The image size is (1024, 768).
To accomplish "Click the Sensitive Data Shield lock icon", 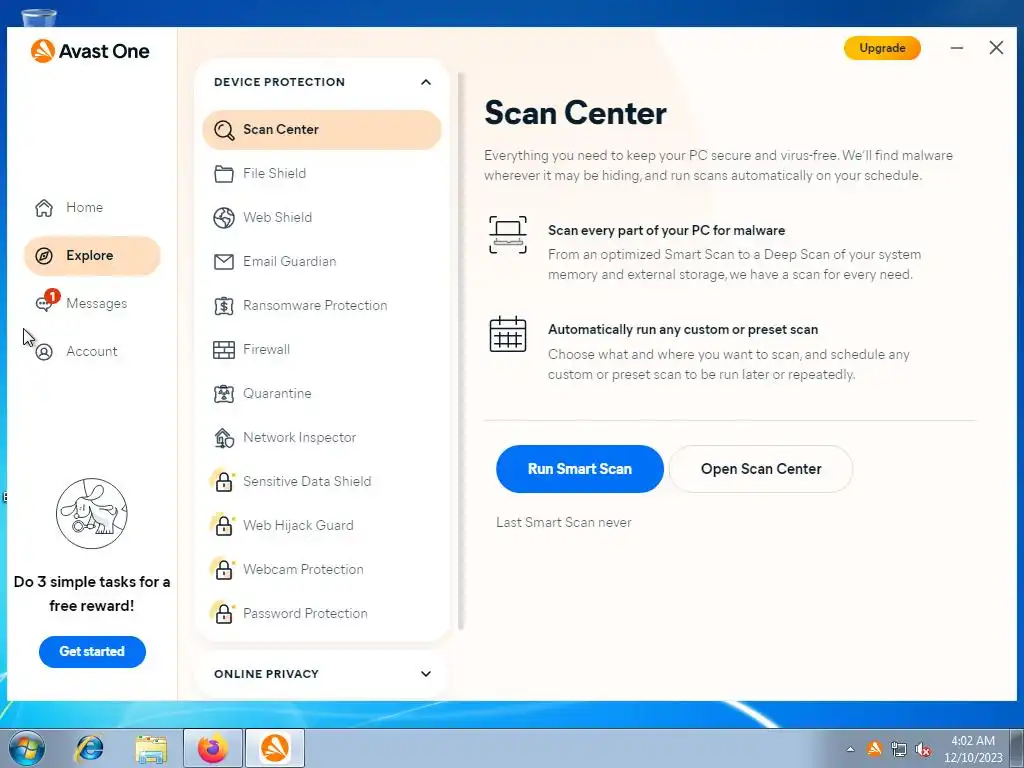I will pos(223,482).
